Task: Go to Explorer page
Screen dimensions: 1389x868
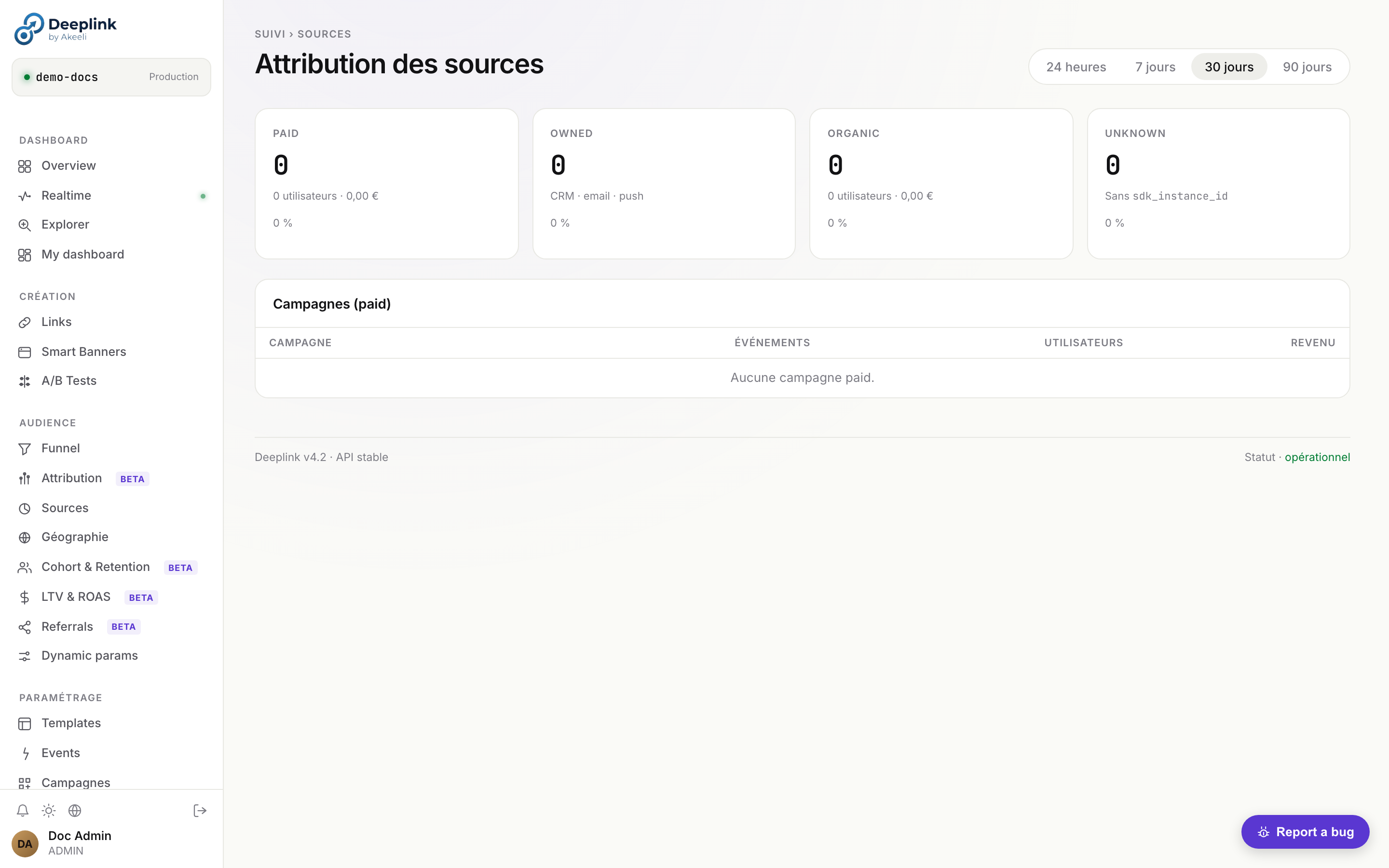Action: coord(111,224)
